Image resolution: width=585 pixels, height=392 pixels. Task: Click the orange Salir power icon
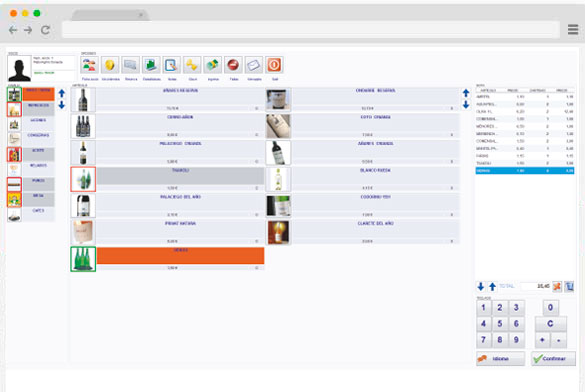pos(274,65)
